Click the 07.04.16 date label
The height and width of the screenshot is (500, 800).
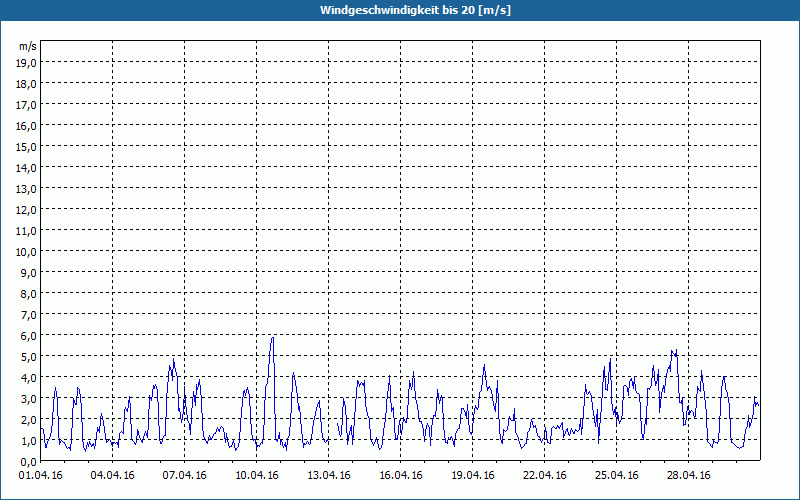point(185,476)
